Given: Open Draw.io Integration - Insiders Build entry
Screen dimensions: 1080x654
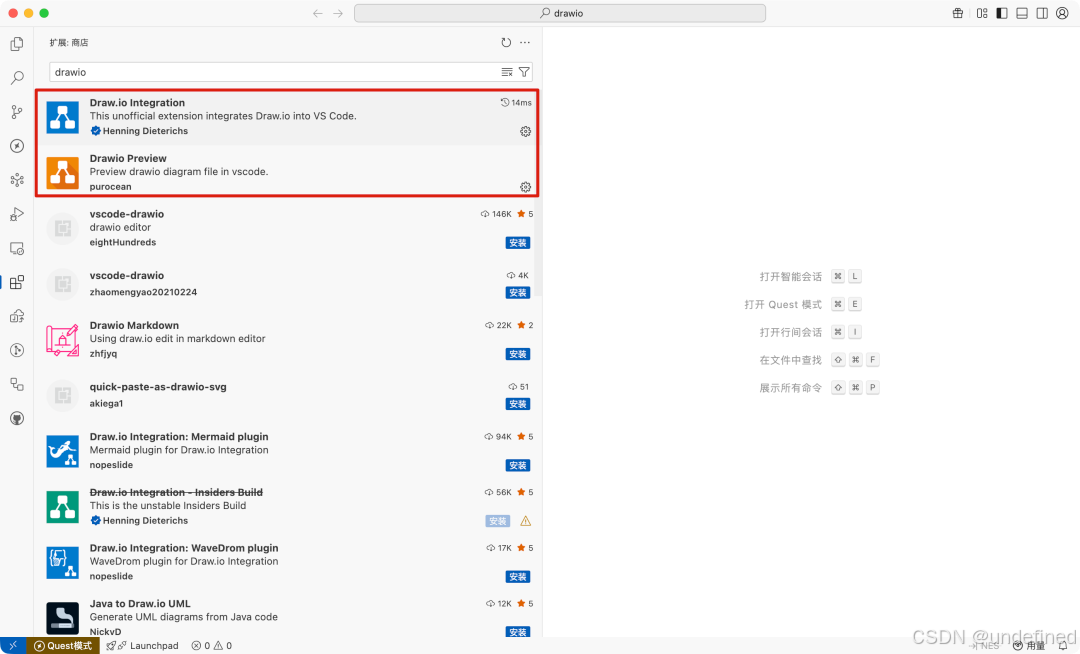Looking at the screenshot, I should 287,507.
